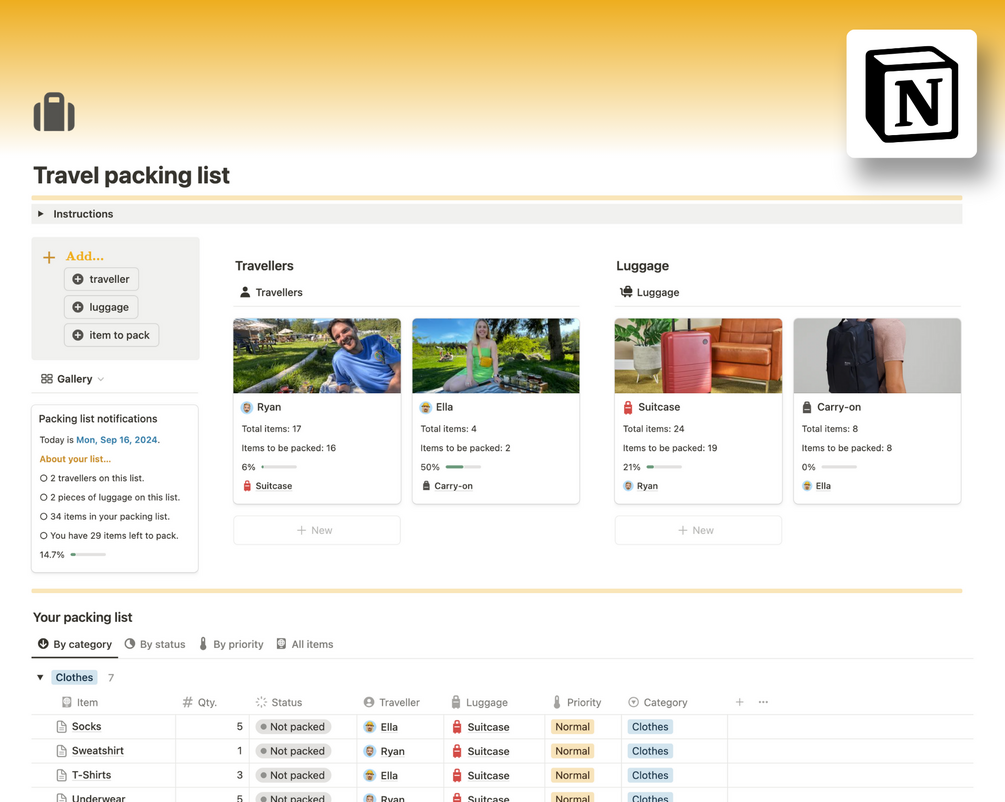Click the suitcase page icon above the title
The height and width of the screenshot is (802, 1005).
[x=54, y=112]
